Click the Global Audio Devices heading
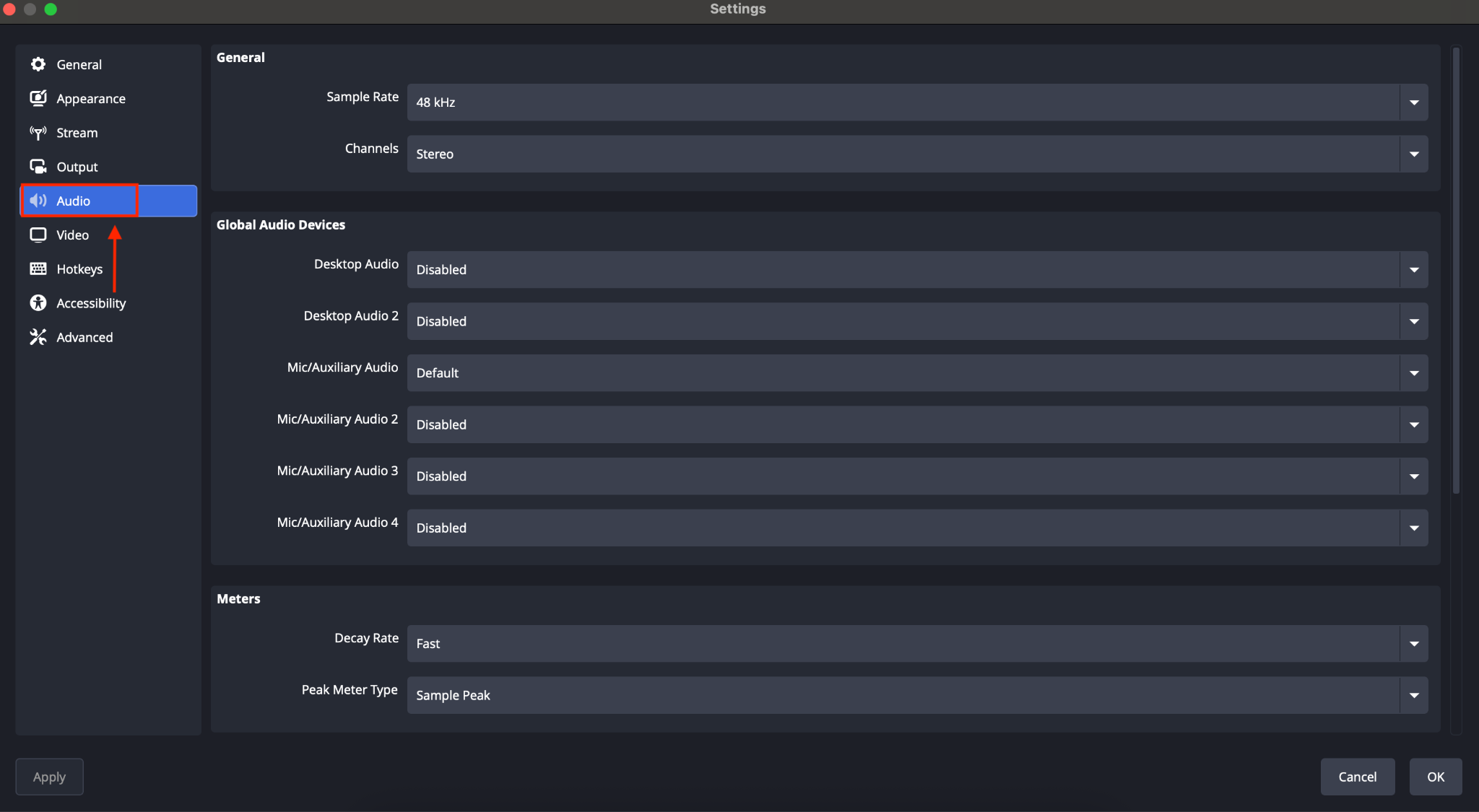 coord(281,224)
